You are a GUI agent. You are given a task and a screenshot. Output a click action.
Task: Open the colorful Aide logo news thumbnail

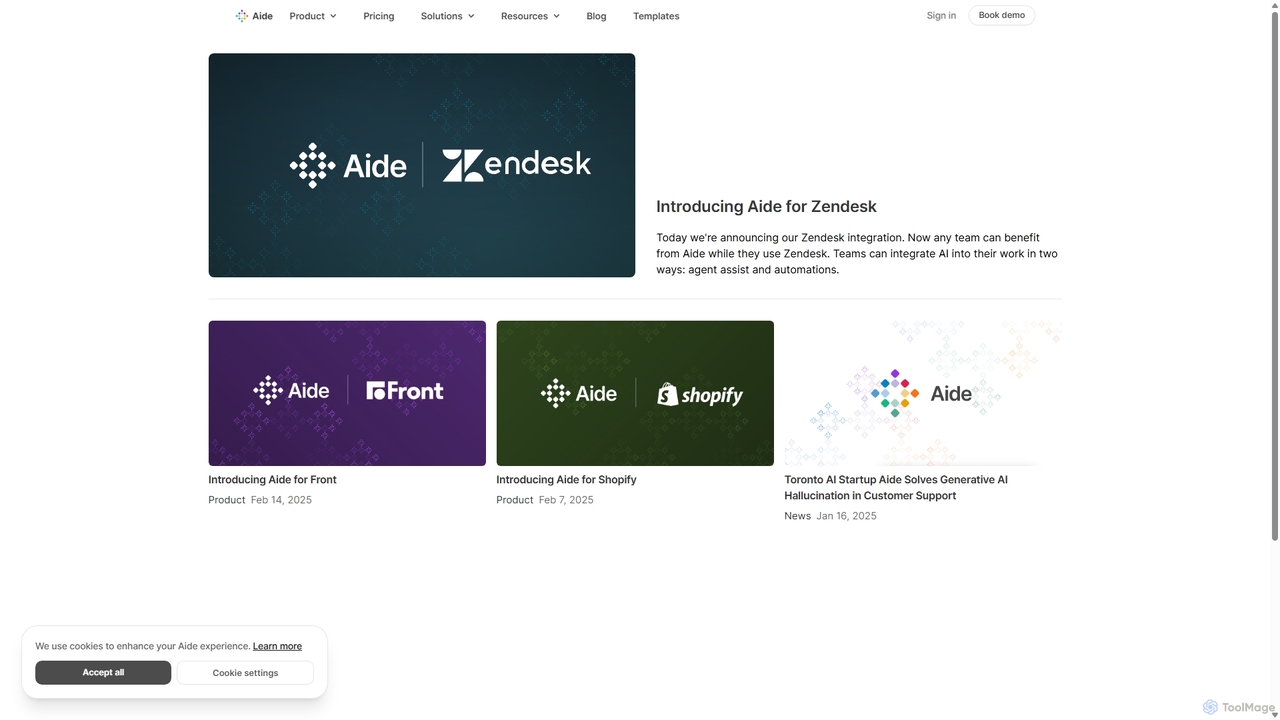coord(923,393)
